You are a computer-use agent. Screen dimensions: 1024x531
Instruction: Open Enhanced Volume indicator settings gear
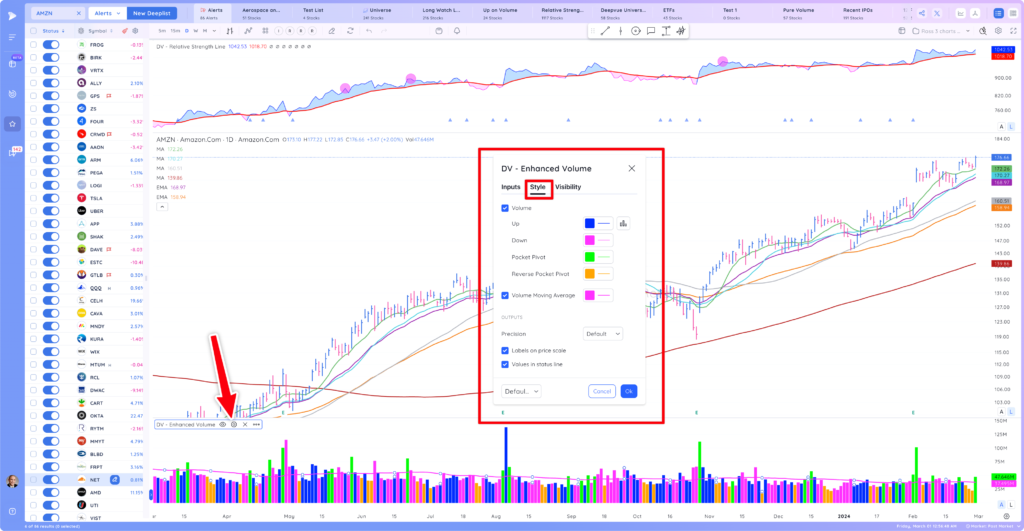[234, 425]
